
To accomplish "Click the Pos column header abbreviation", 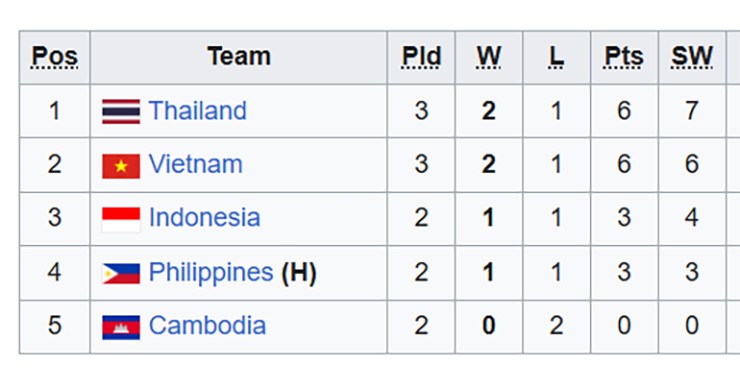I will 55,57.
